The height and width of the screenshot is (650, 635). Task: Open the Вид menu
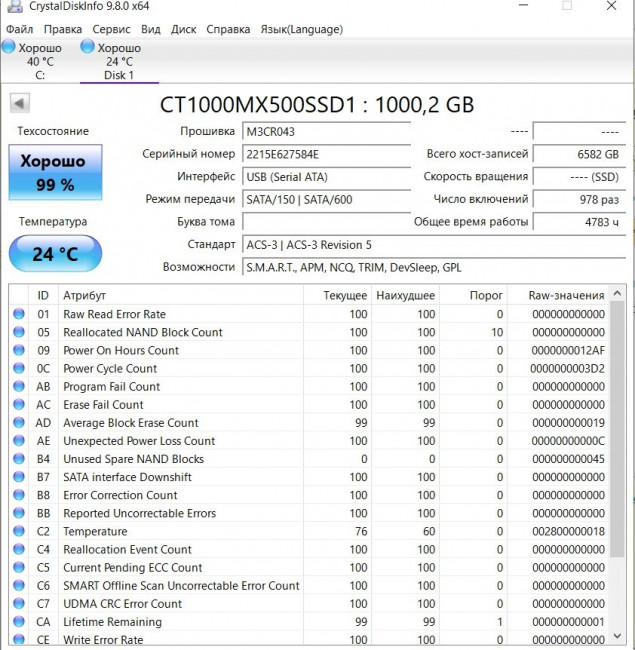tap(150, 29)
